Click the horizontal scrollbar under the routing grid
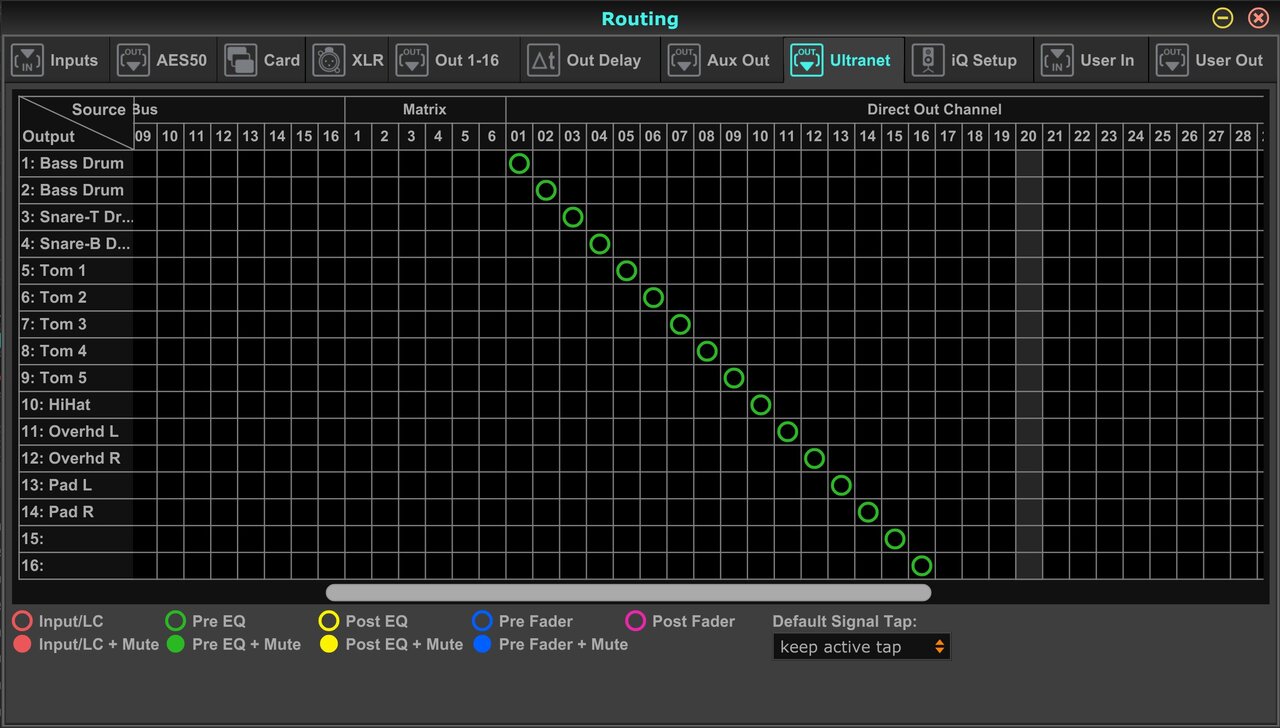Viewport: 1280px width, 728px height. (x=628, y=592)
